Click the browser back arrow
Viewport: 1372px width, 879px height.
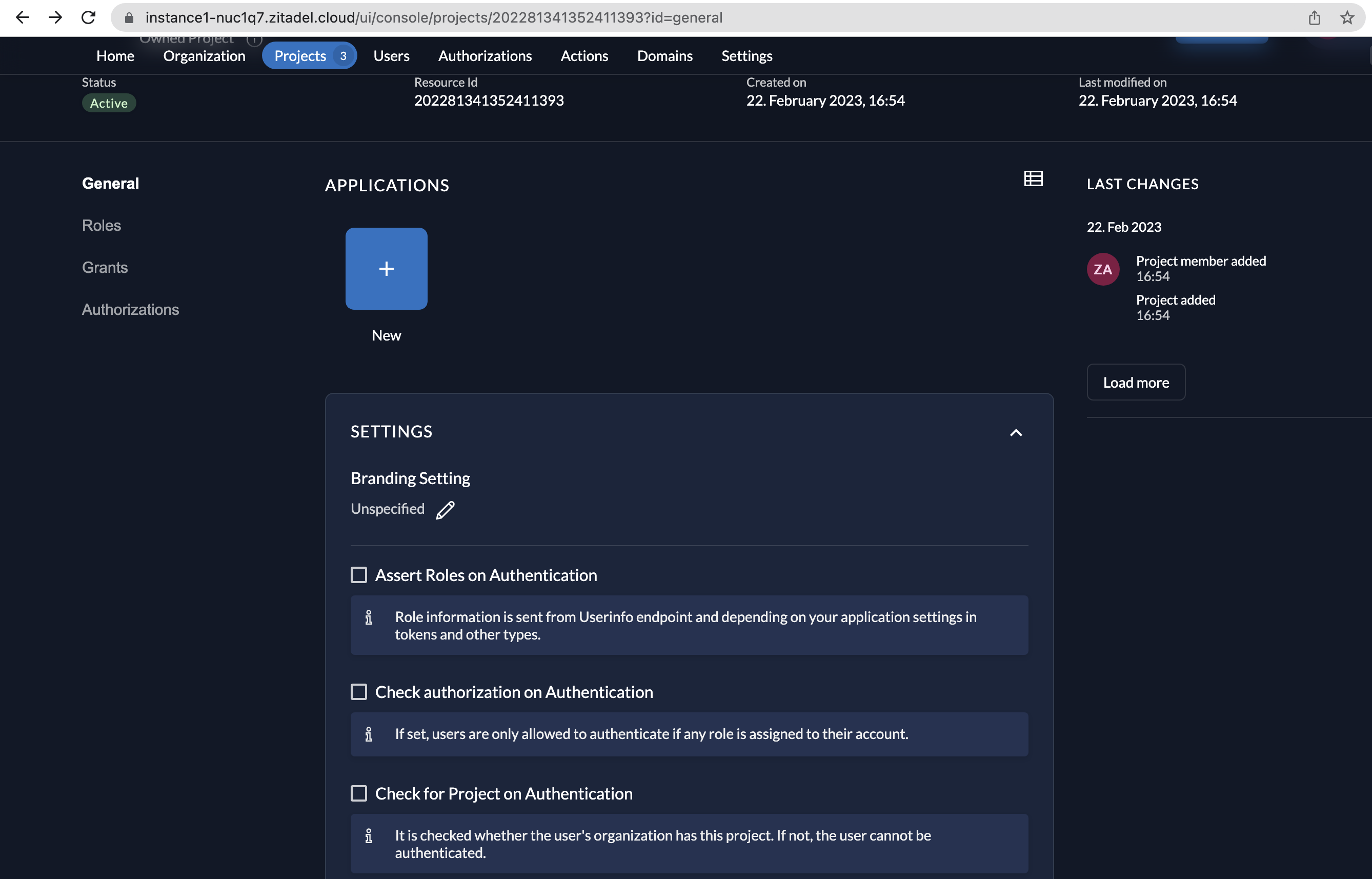(22, 18)
